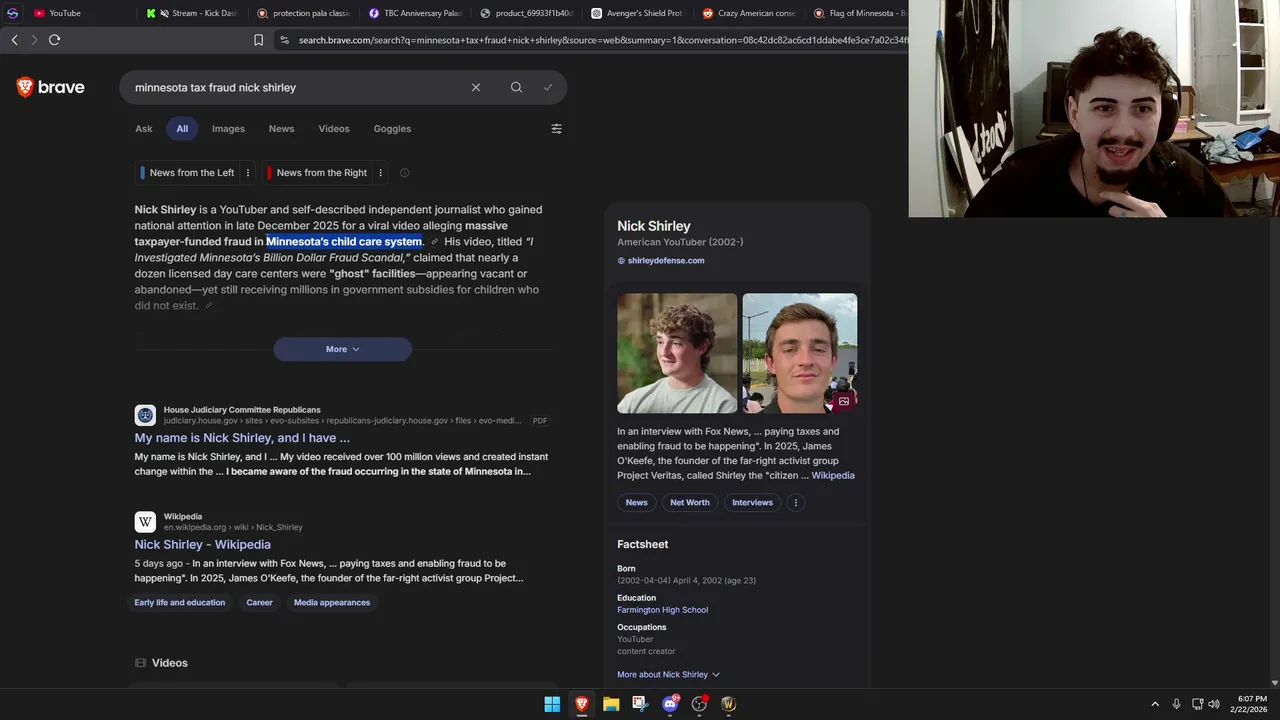Open Snipping Tool in taskbar
Screen dimensions: 1280x720
click(x=640, y=704)
